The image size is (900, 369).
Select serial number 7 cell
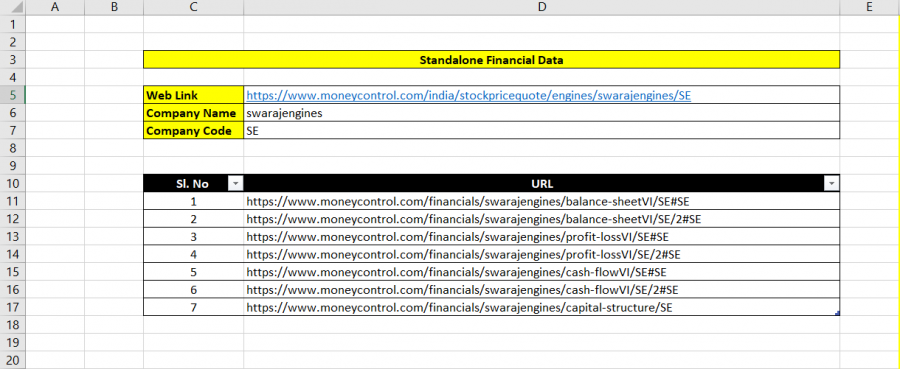193,307
